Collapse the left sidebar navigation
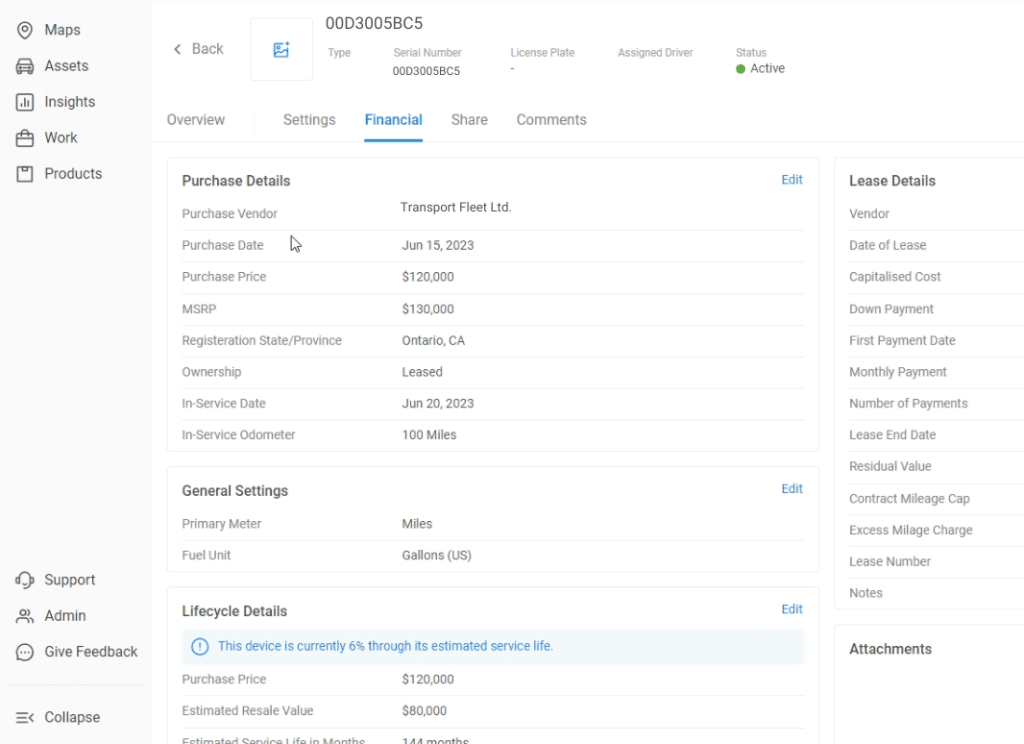 pos(58,717)
